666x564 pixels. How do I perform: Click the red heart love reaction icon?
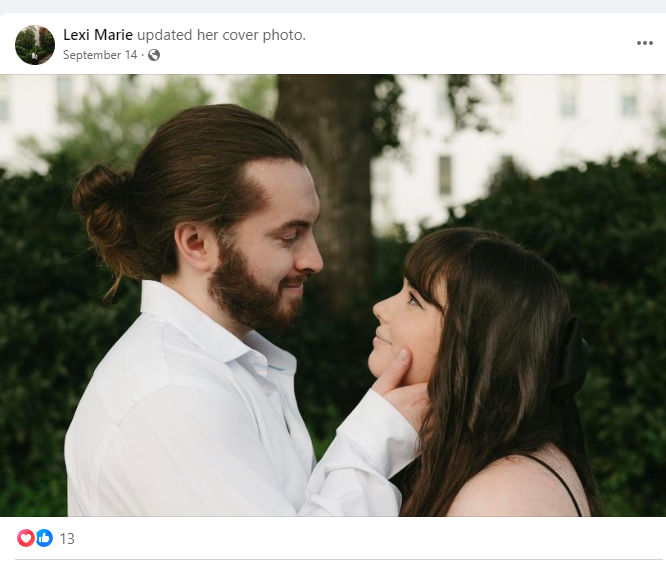point(25,538)
